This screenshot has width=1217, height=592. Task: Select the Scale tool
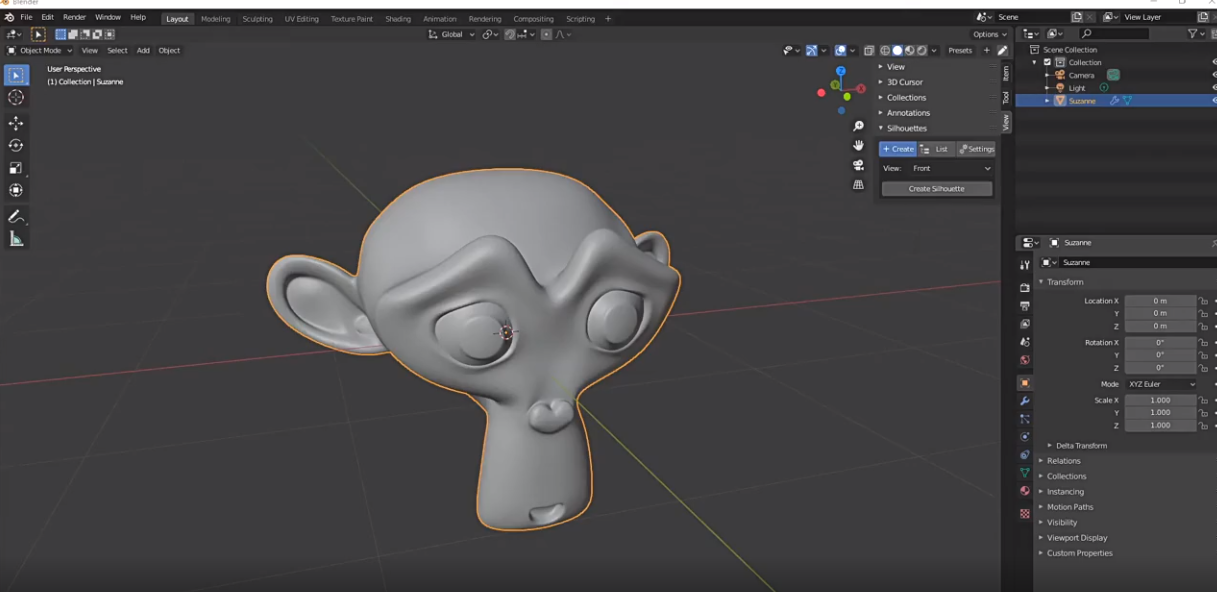pos(16,168)
